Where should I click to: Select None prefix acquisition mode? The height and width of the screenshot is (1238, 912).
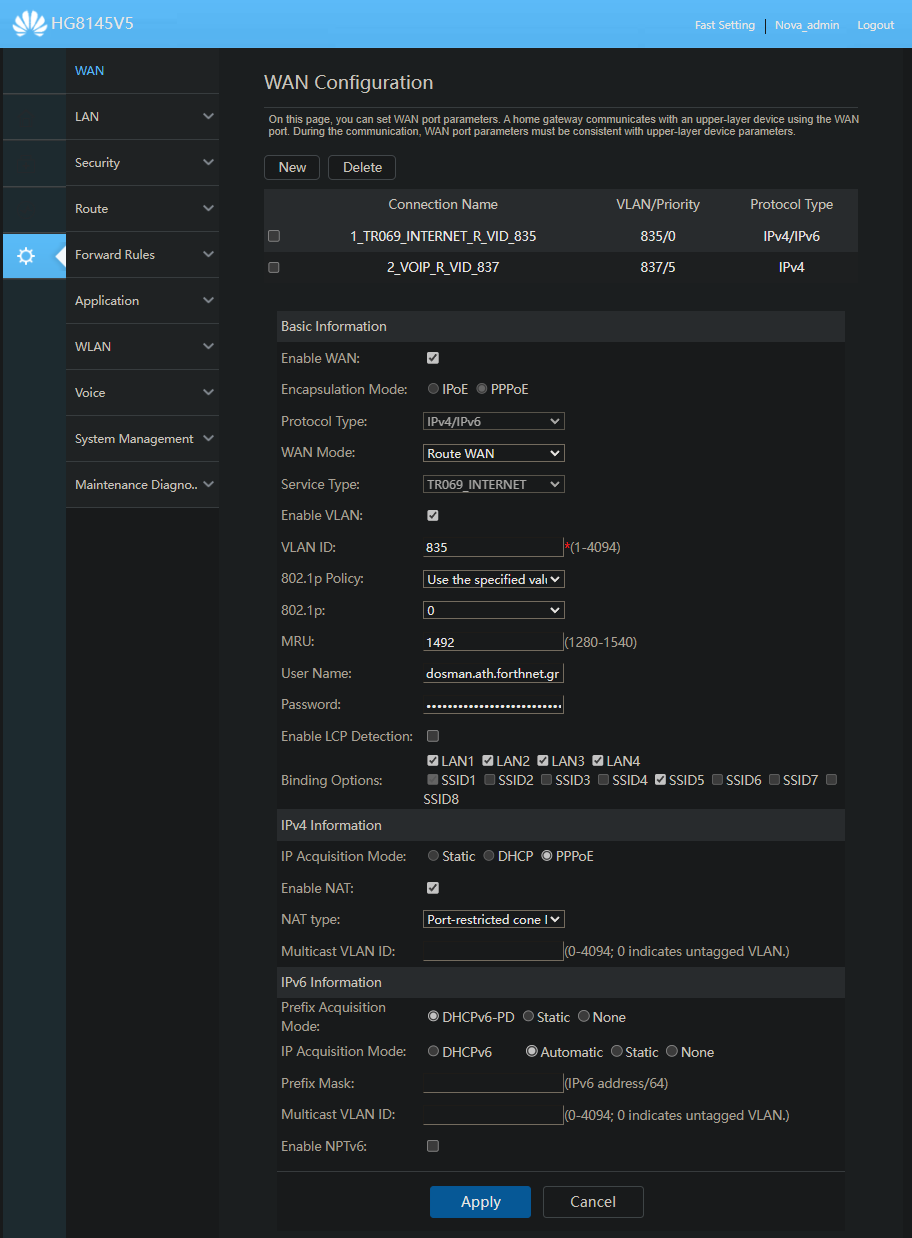click(x=584, y=1017)
